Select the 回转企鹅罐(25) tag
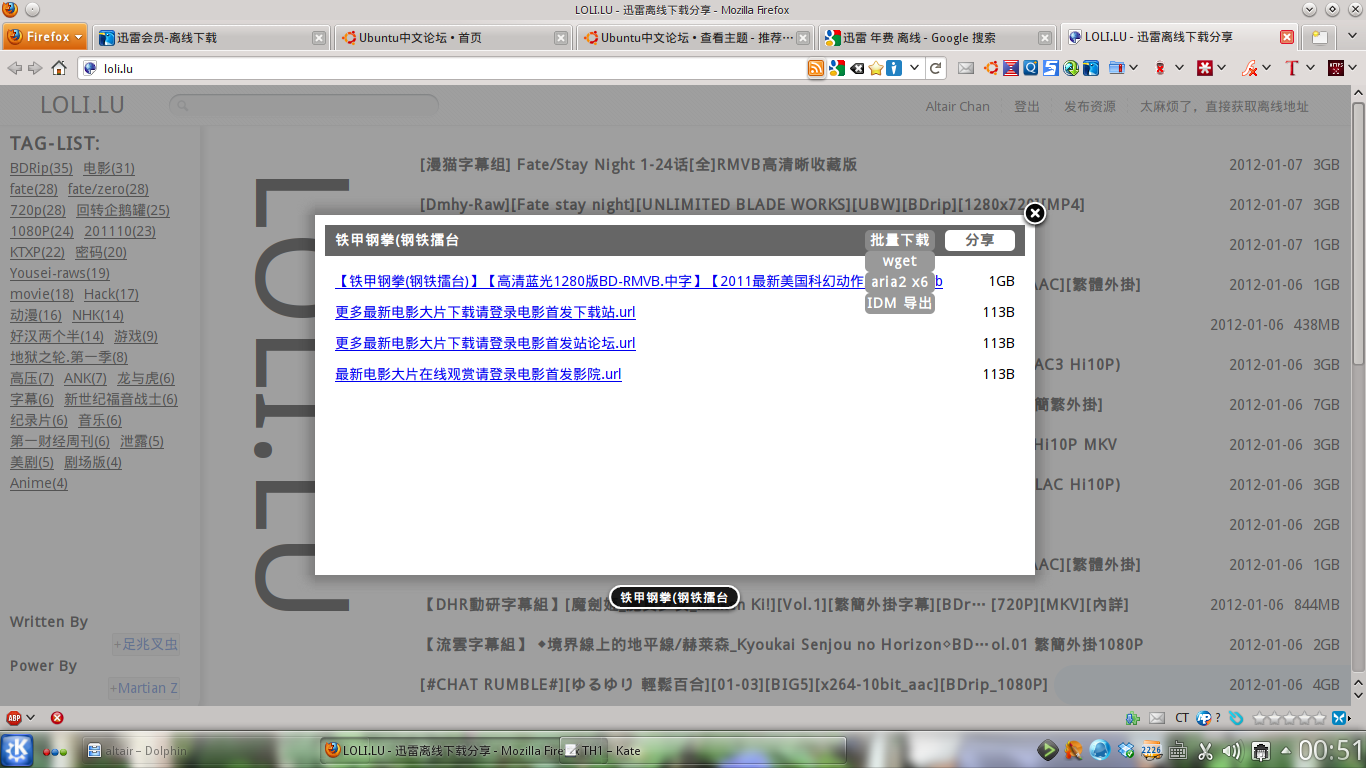This screenshot has height=768, width=1366. pyautogui.click(x=123, y=210)
